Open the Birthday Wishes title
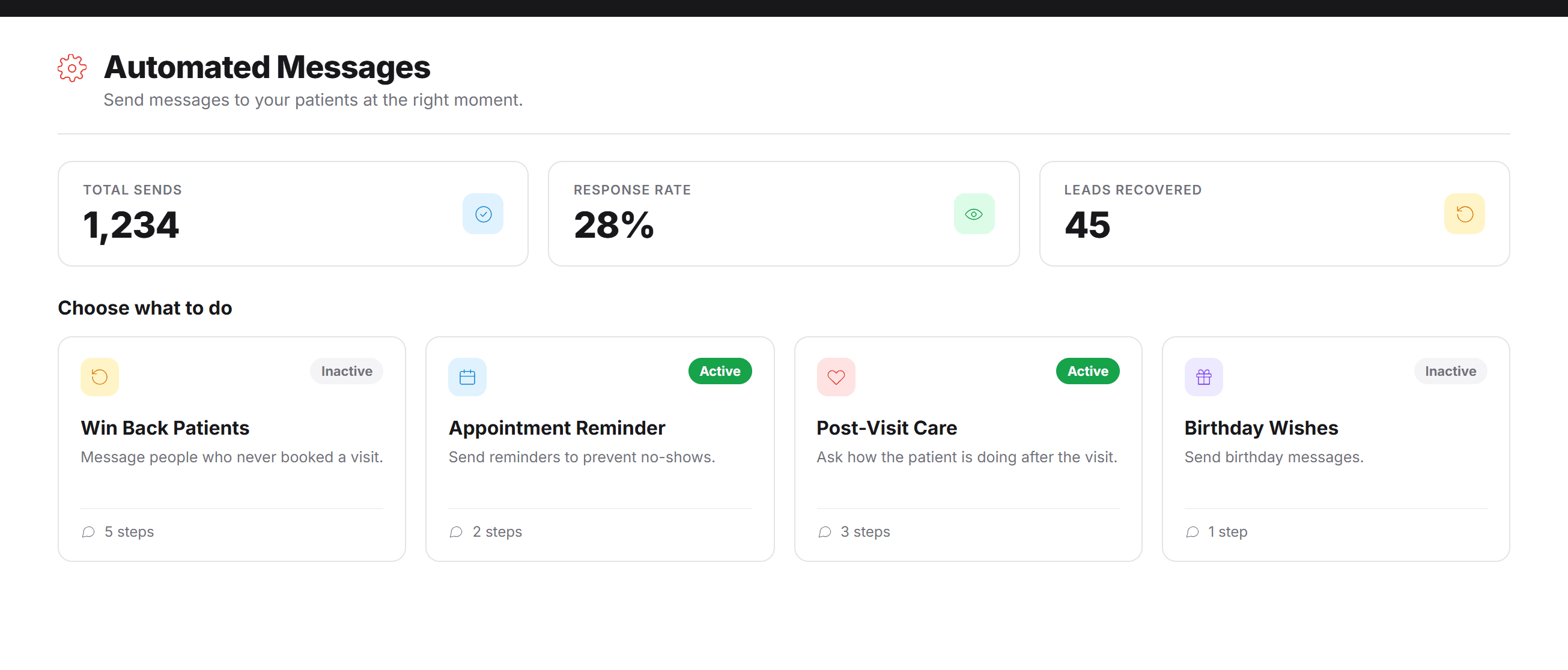 click(1260, 428)
